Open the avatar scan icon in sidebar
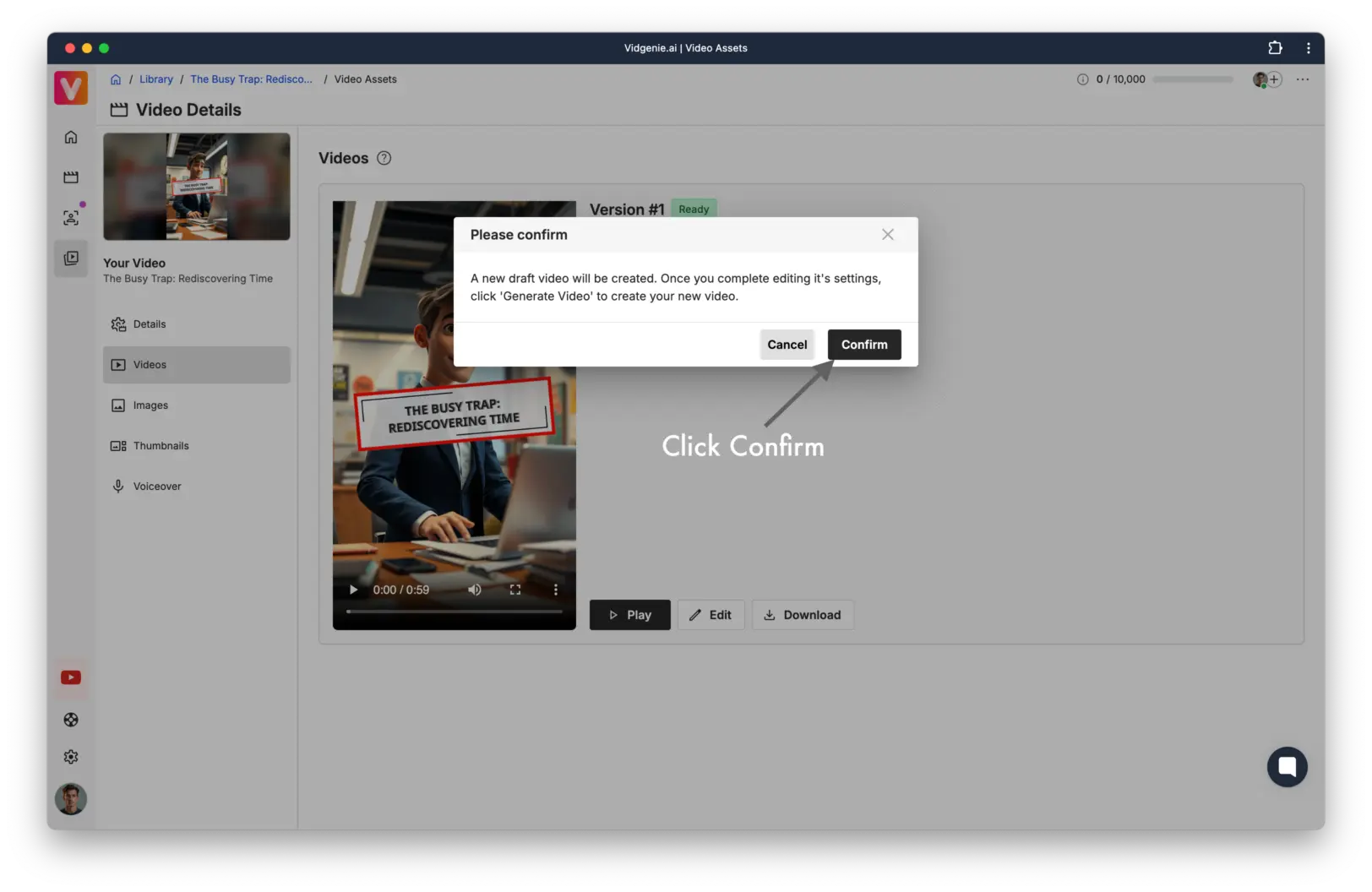The width and height of the screenshot is (1372, 892). pos(71,218)
